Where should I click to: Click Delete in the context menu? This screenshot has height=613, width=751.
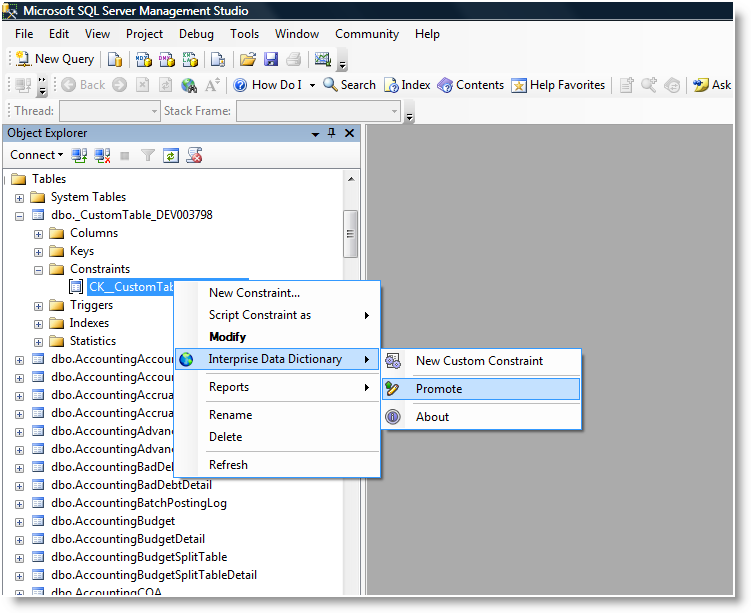tap(225, 437)
